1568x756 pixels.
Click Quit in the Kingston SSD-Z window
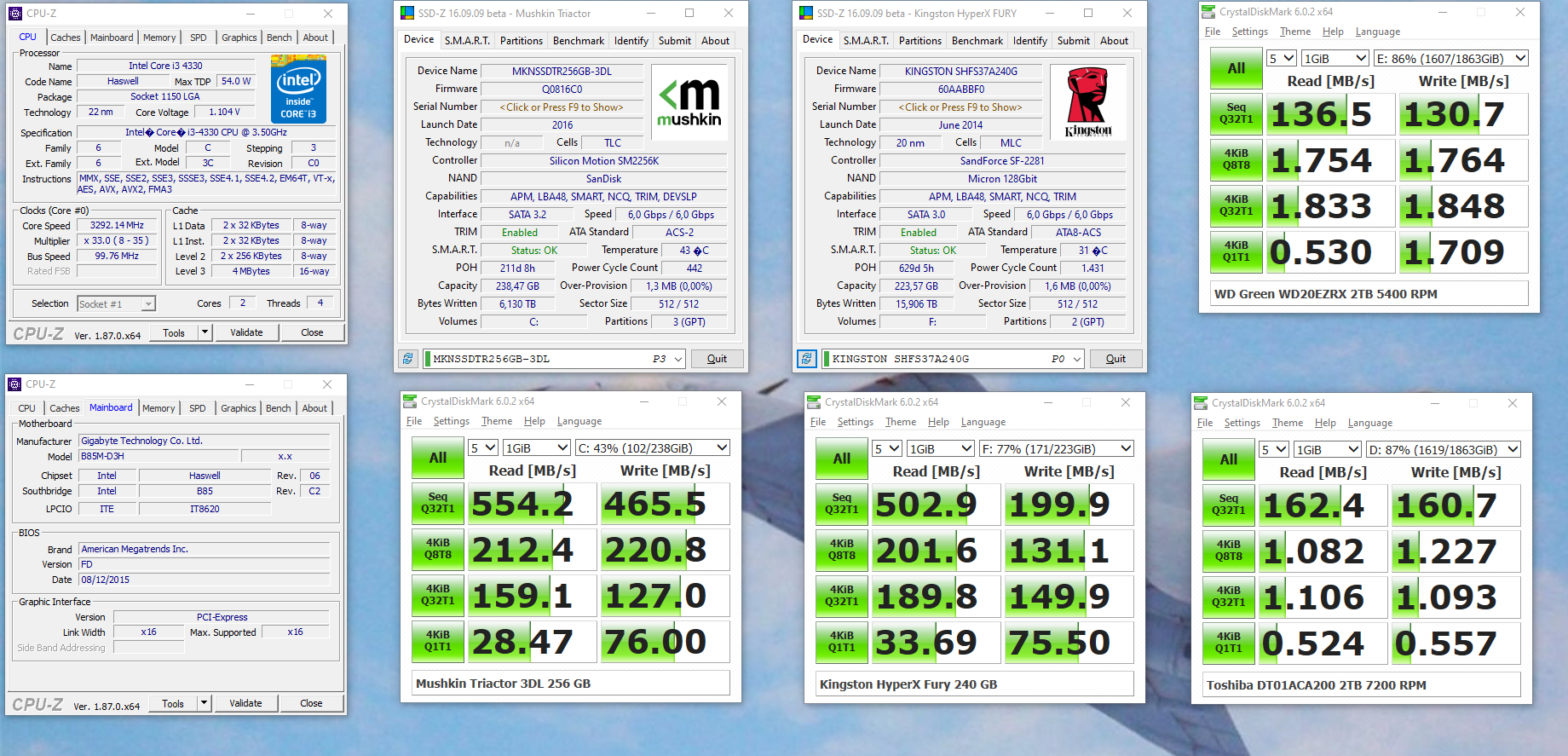(1115, 359)
